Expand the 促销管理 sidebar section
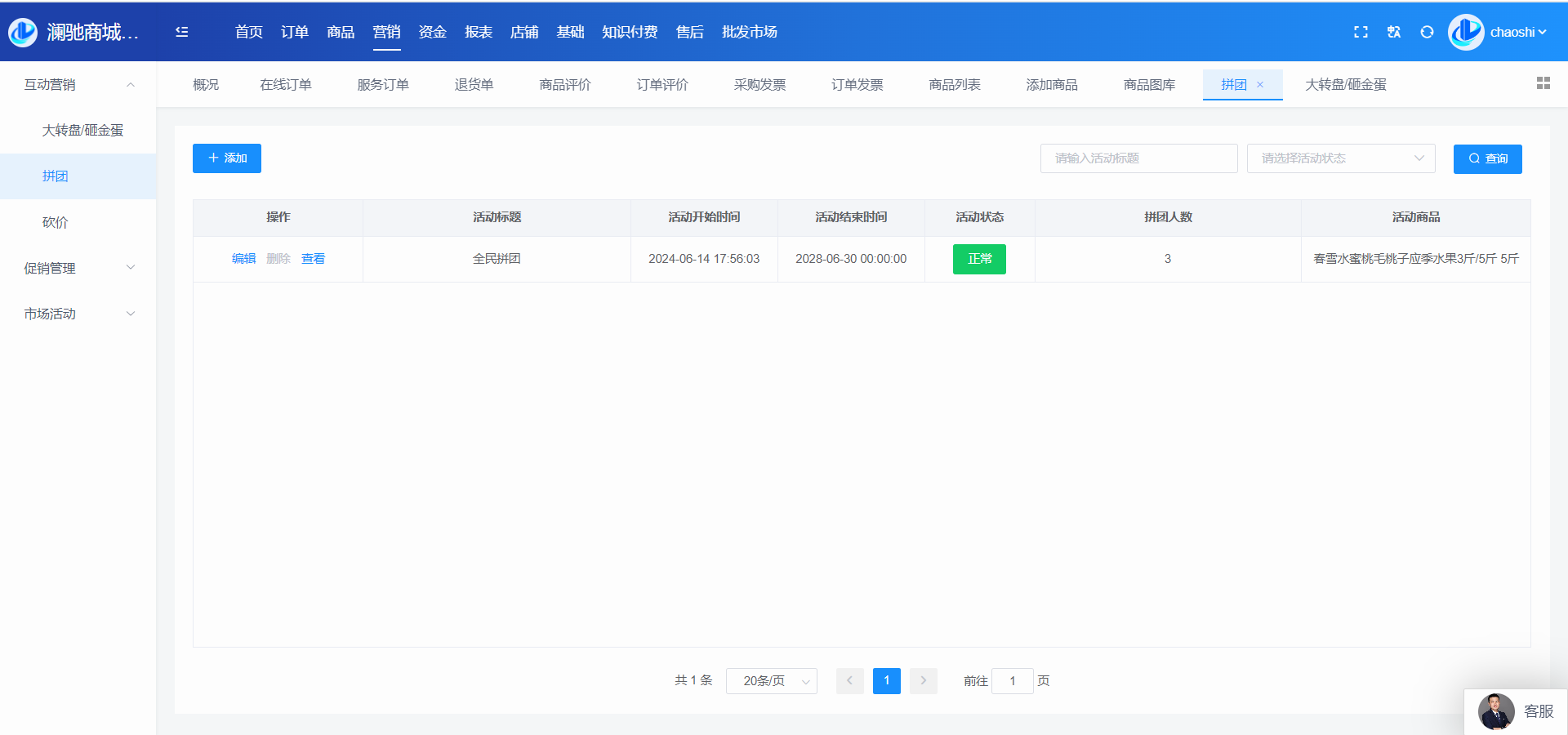1568x735 pixels. click(78, 268)
